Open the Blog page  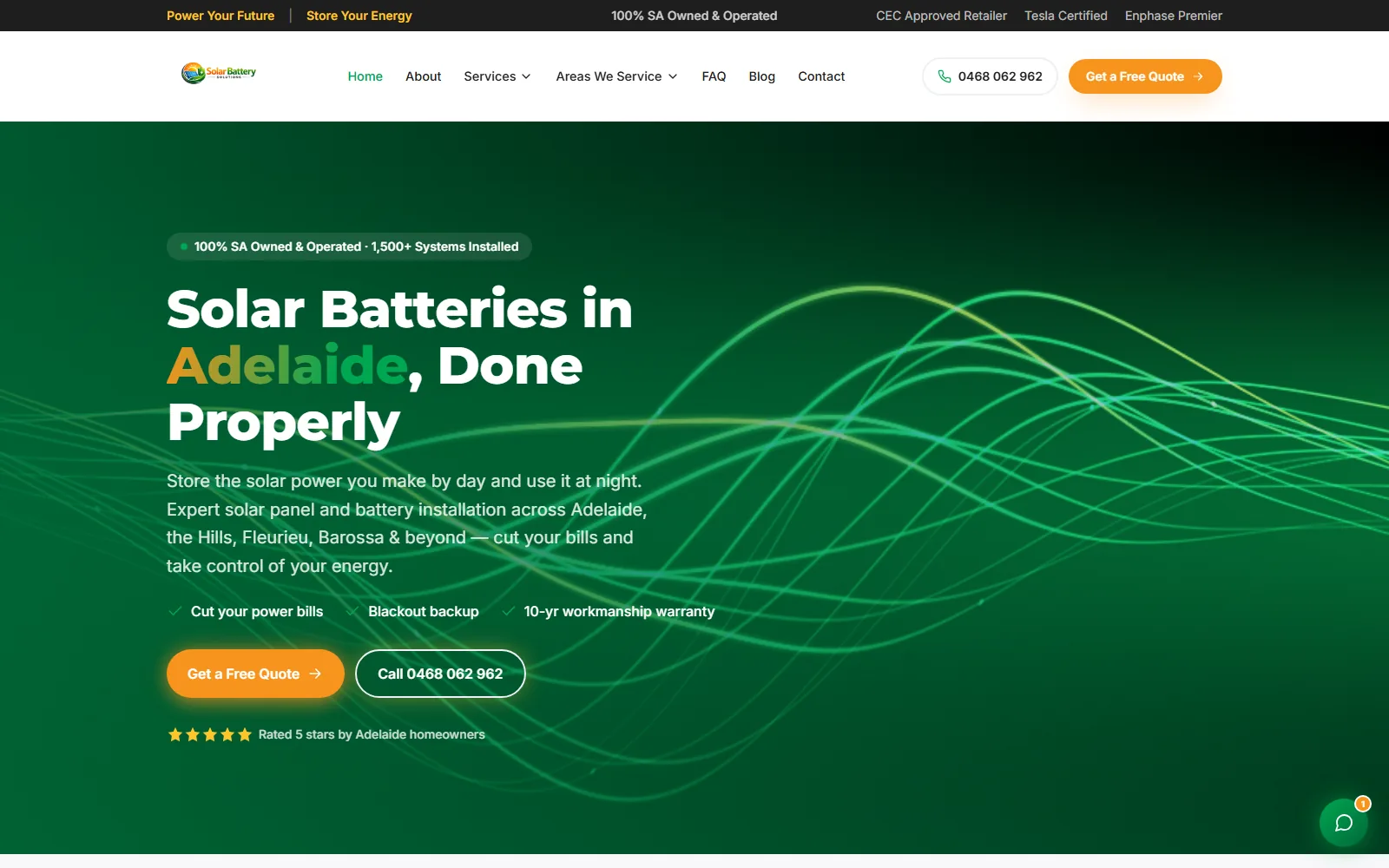pyautogui.click(x=761, y=76)
